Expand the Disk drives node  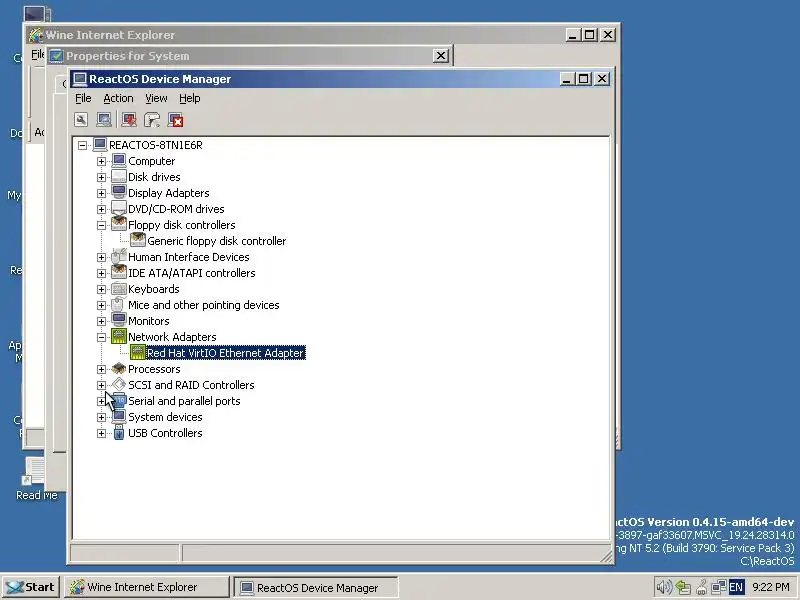coord(101,177)
